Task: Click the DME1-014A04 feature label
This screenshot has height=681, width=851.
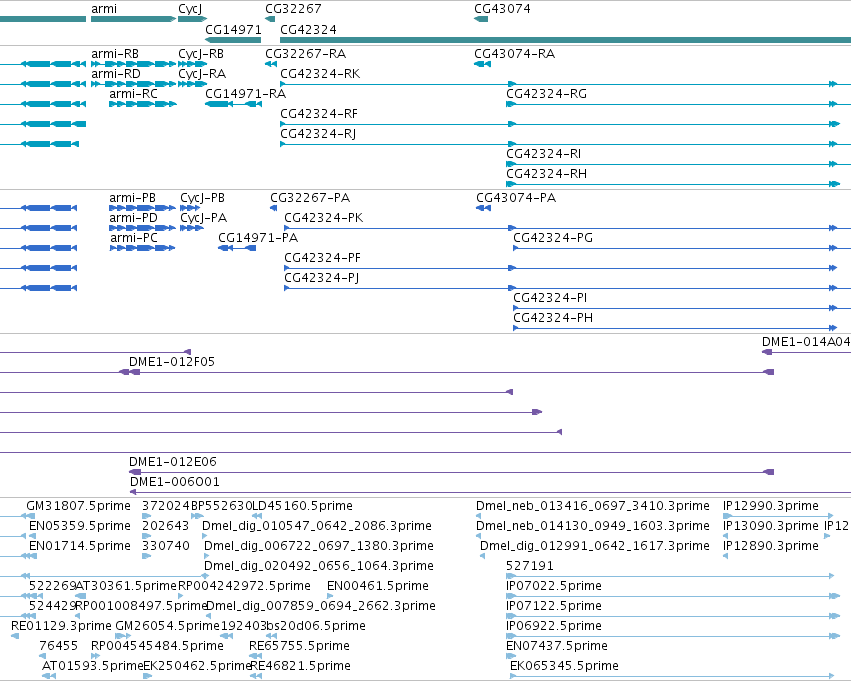Action: click(806, 342)
